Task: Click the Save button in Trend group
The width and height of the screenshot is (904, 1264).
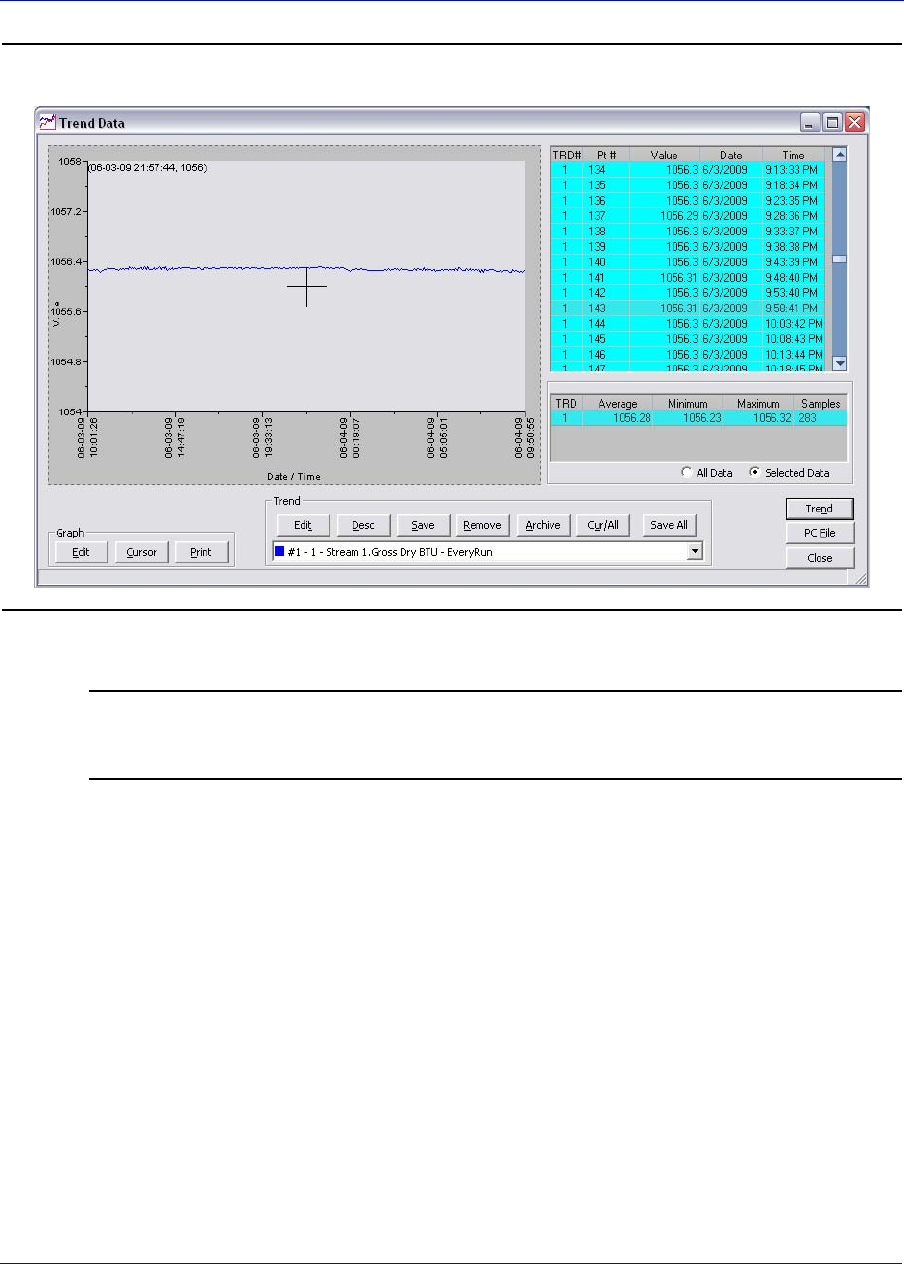Action: (x=423, y=525)
